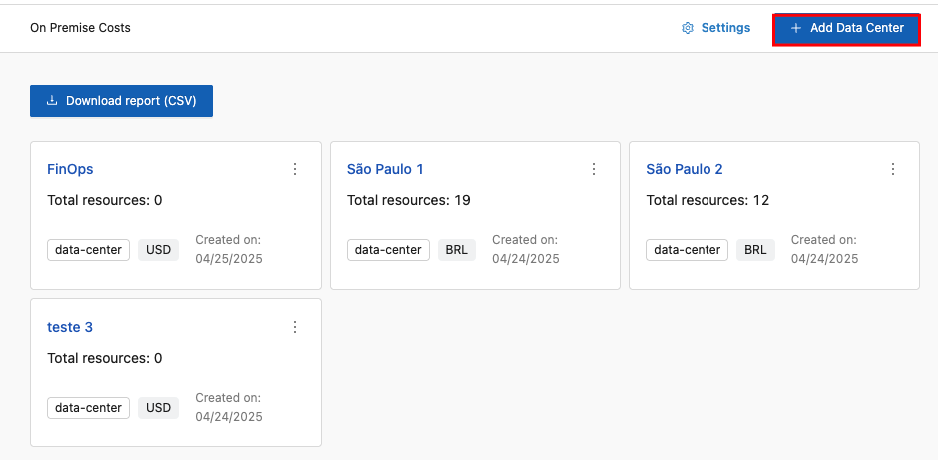Open the São Paulo 1 kebab menu
The width and height of the screenshot is (938, 460).
pos(594,169)
